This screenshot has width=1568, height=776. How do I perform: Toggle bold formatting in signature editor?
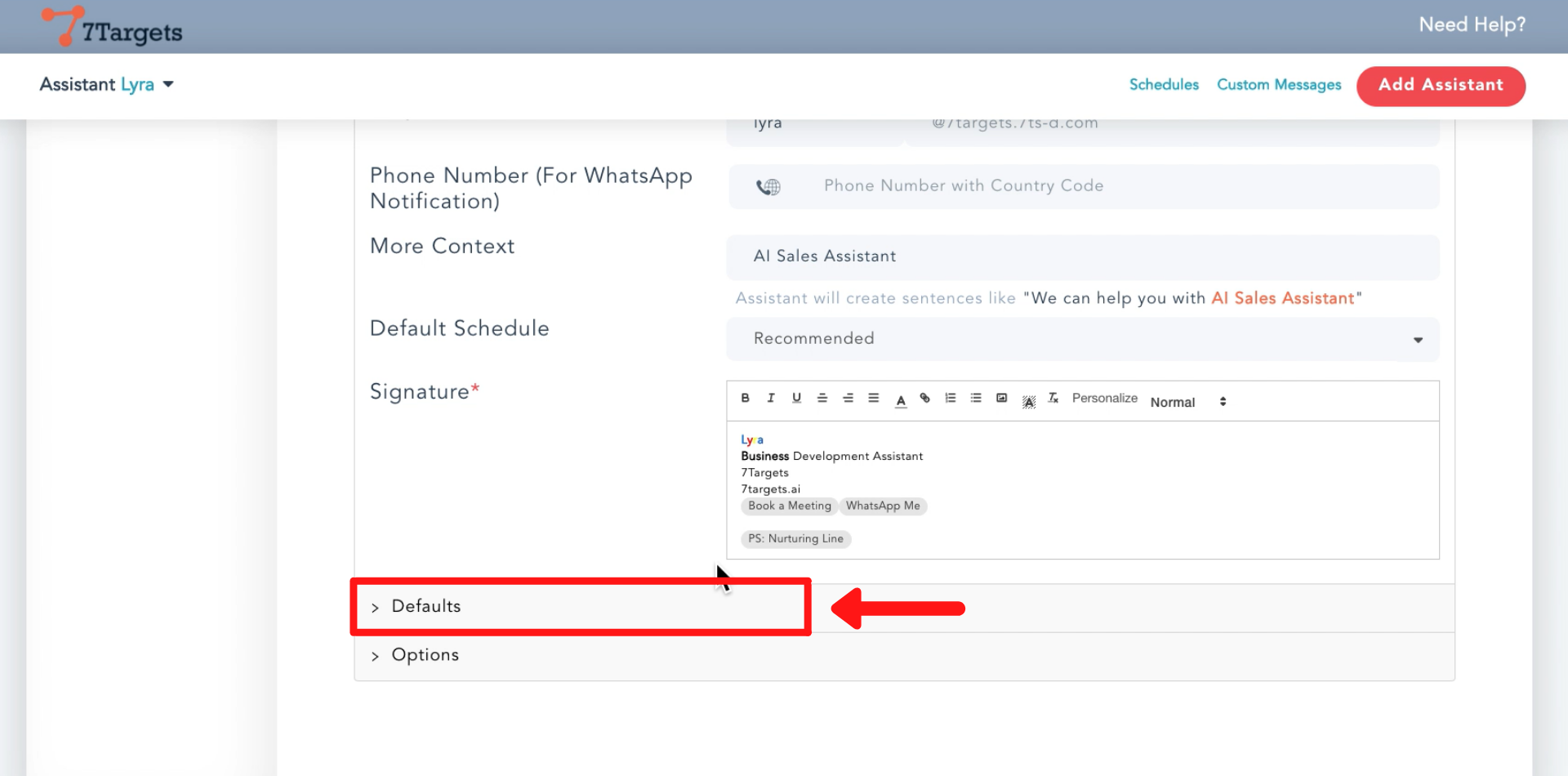(745, 399)
